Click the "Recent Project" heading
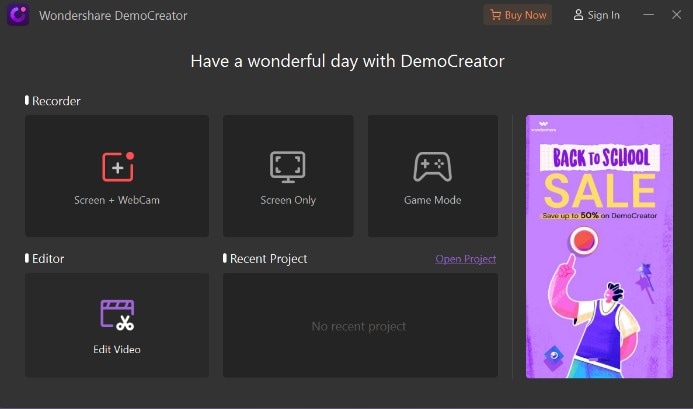Screen dimensions: 693x409 click(x=268, y=259)
